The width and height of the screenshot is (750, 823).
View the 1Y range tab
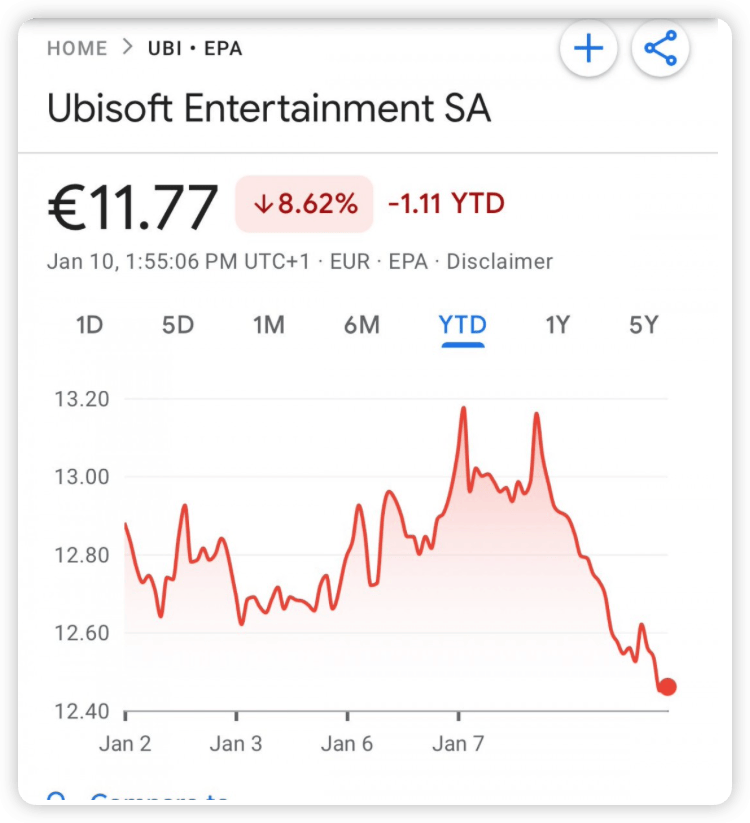tap(557, 325)
